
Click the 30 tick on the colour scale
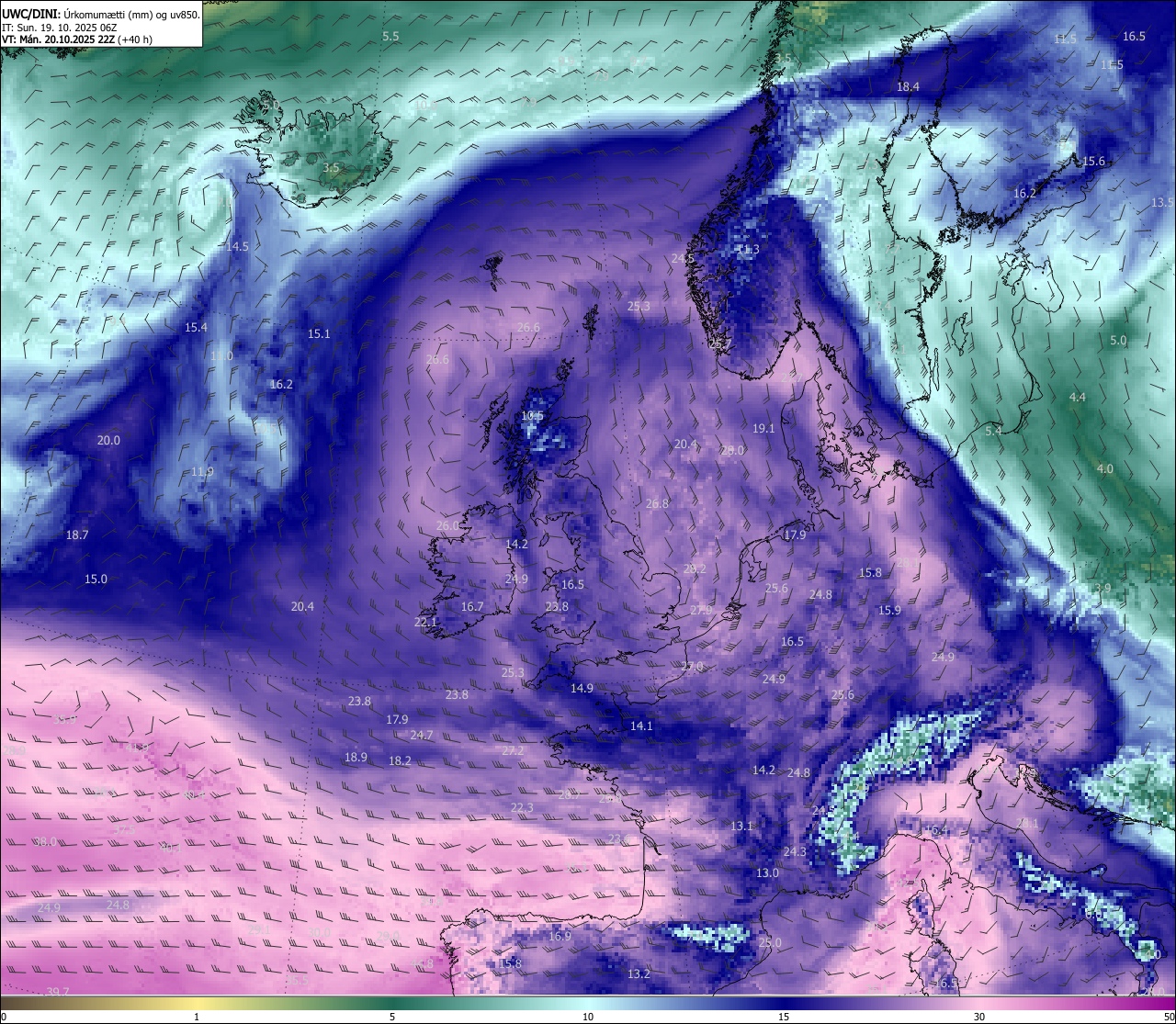[979, 1017]
